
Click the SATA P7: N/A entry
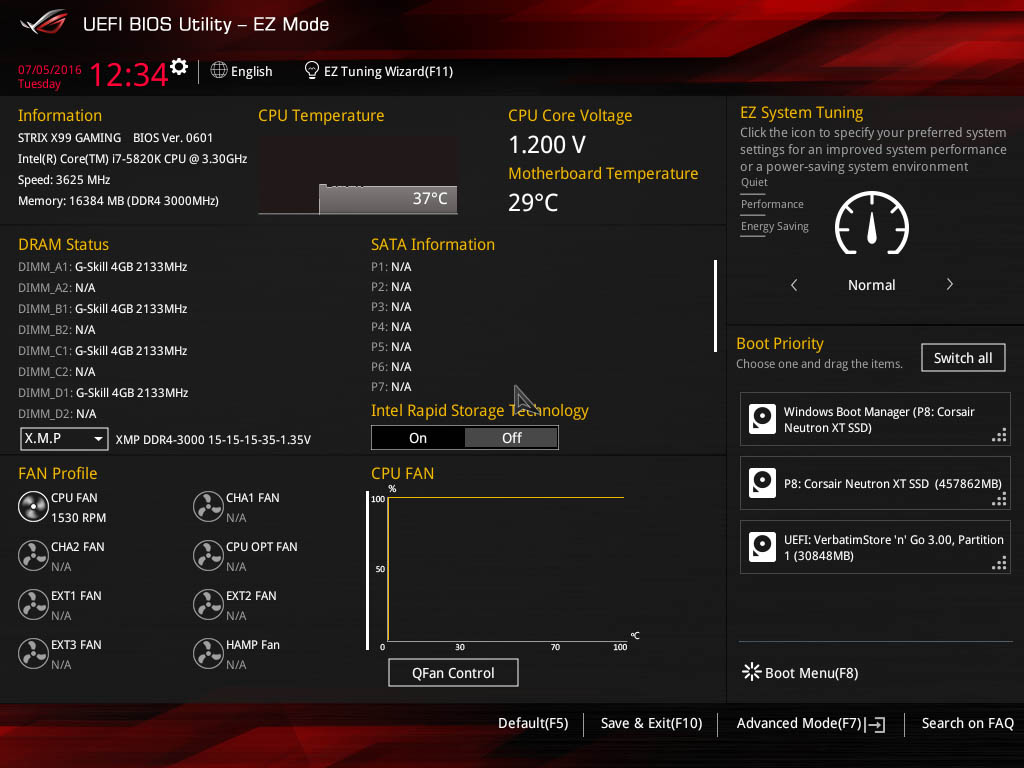pyautogui.click(x=391, y=387)
